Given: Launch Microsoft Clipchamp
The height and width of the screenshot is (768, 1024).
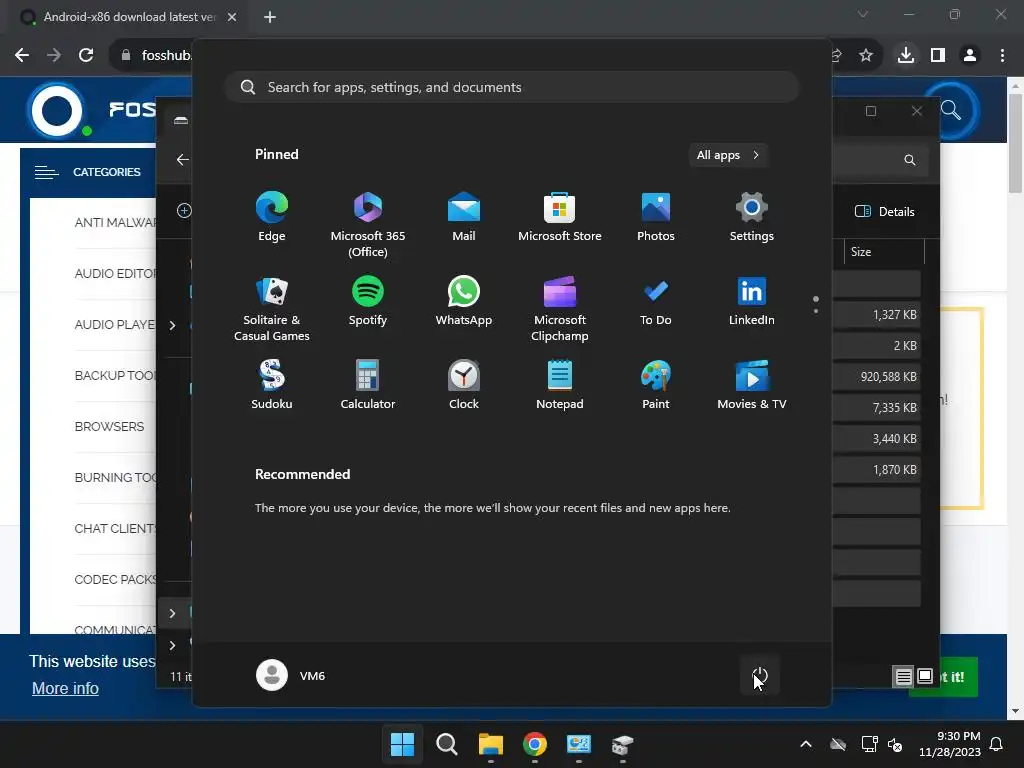Looking at the screenshot, I should coord(560,308).
